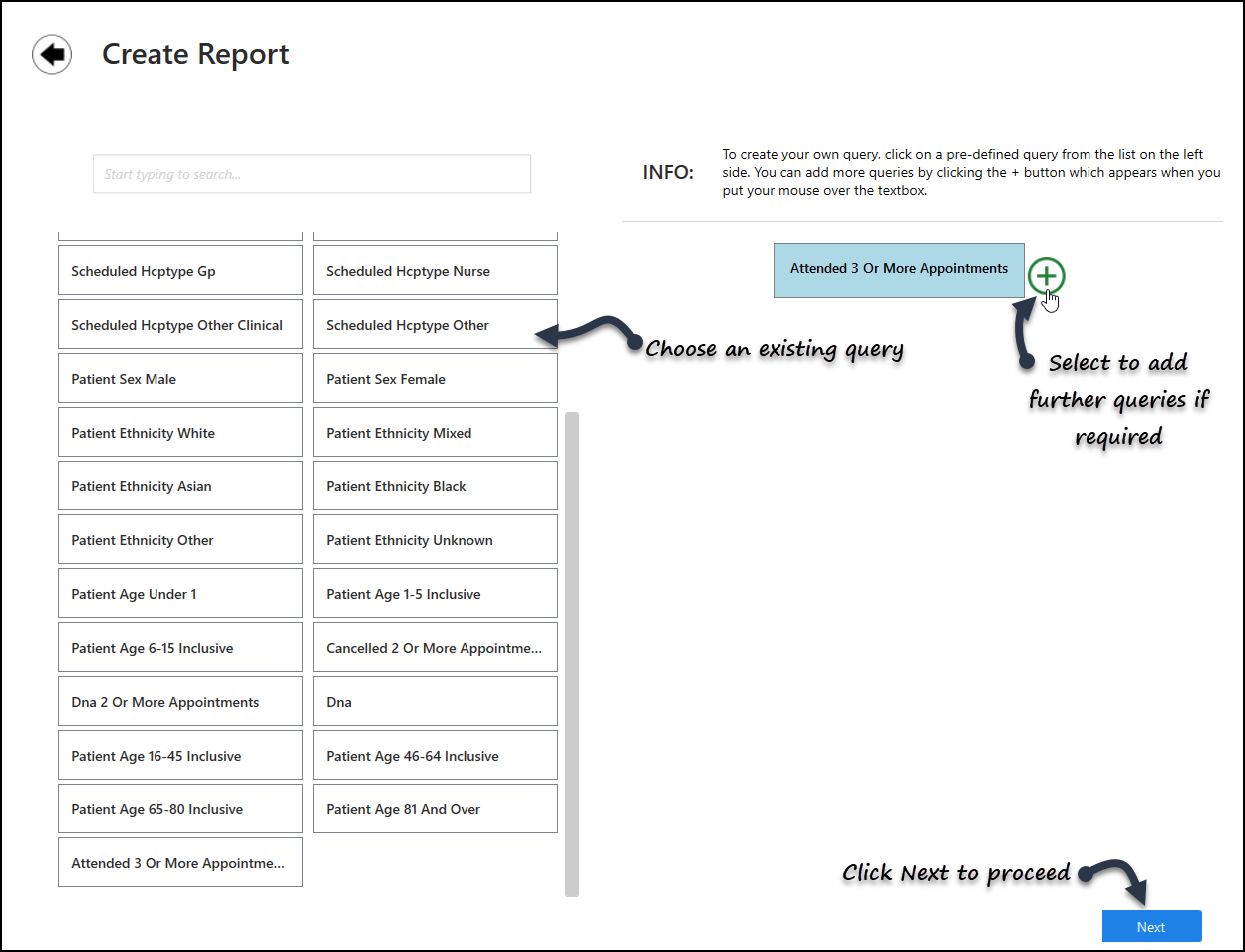Choose Patient Age 81 And Over
The width and height of the screenshot is (1245, 952).
(435, 809)
